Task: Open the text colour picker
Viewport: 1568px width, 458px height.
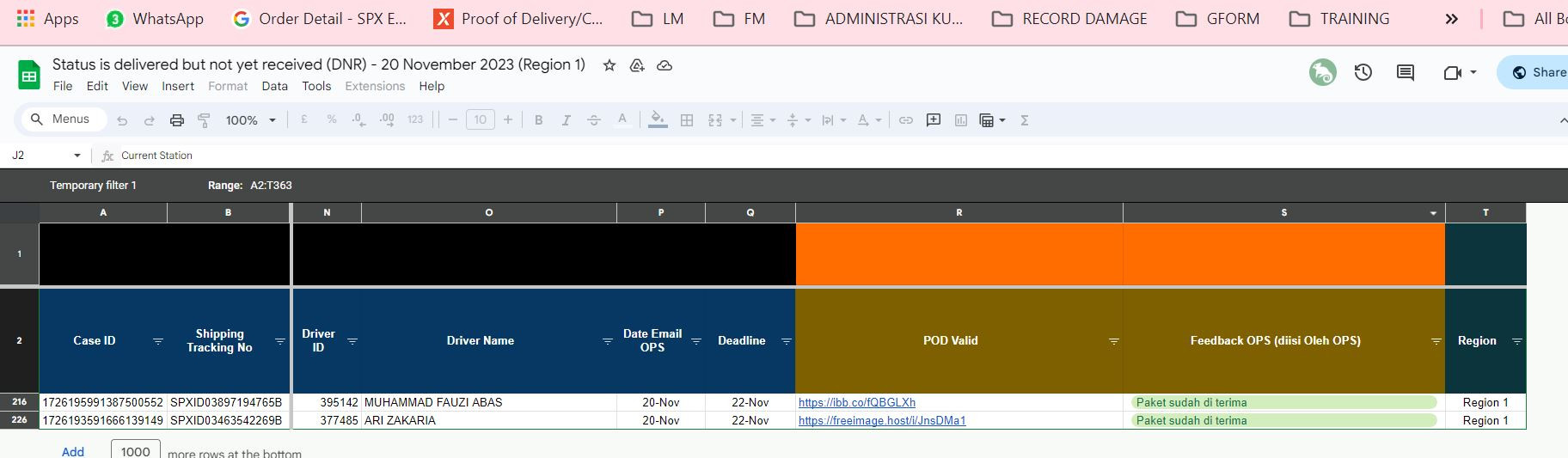Action: click(x=622, y=120)
